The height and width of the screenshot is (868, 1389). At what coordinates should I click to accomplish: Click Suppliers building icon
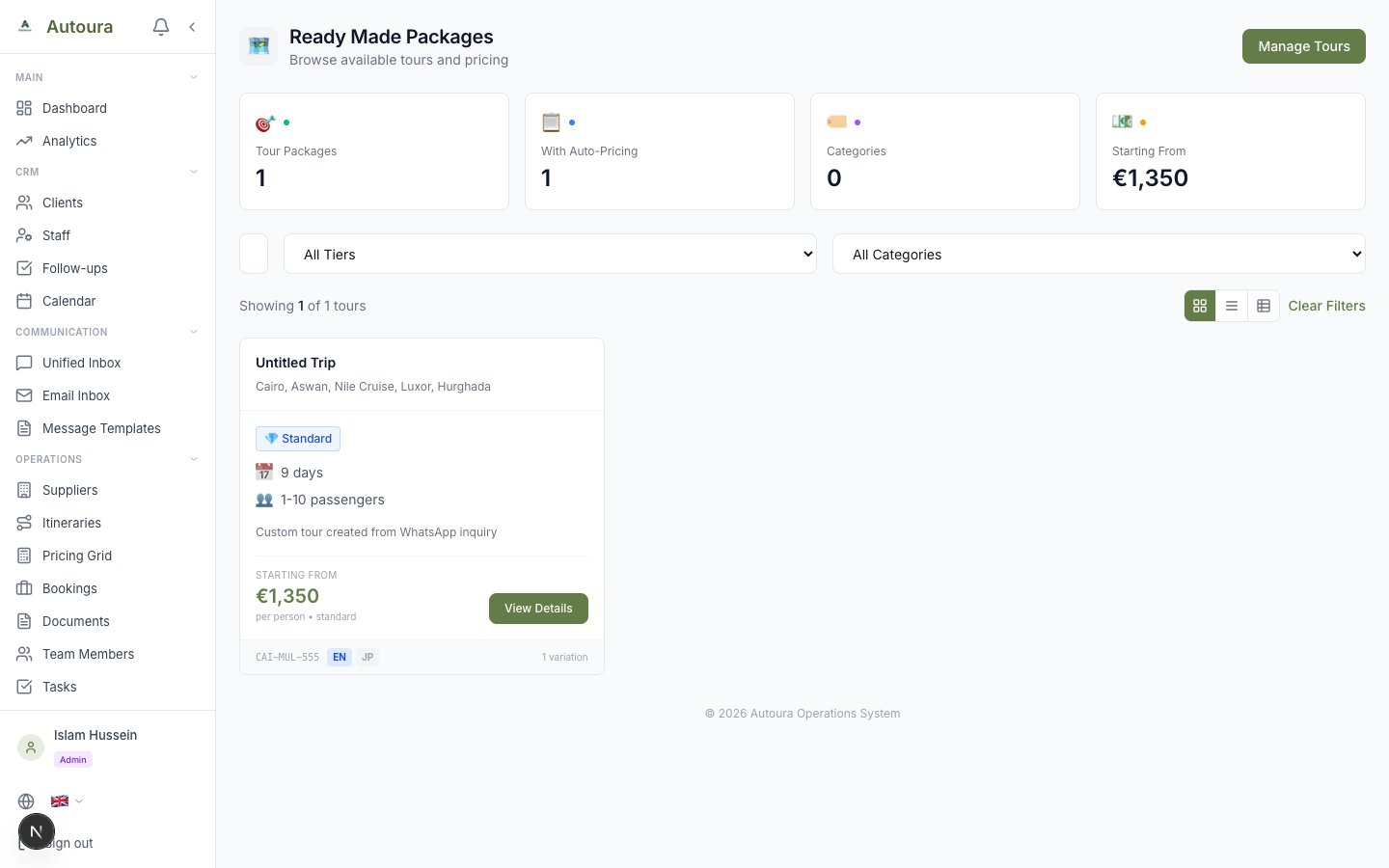[x=24, y=490]
